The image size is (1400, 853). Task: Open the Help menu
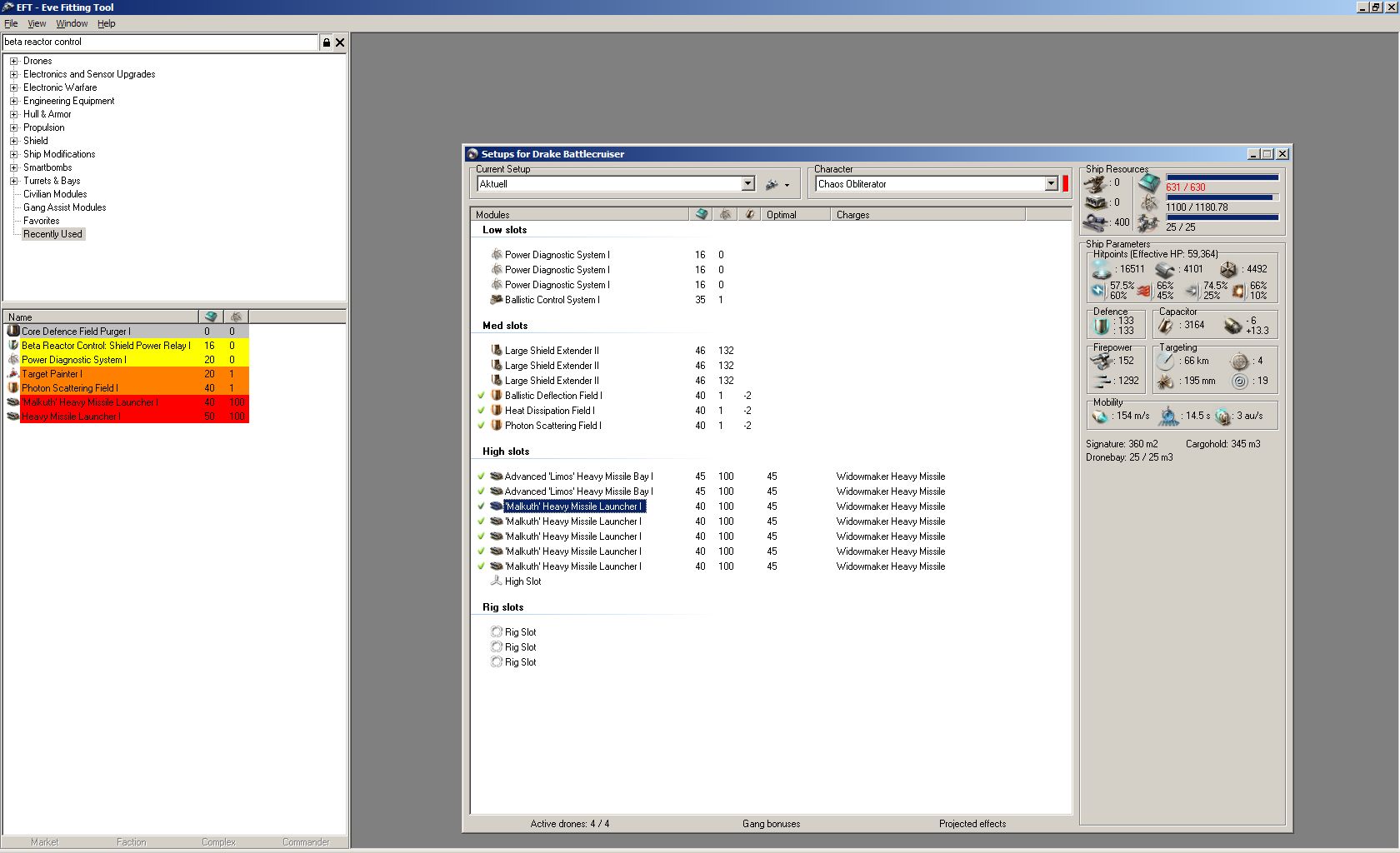pos(106,23)
